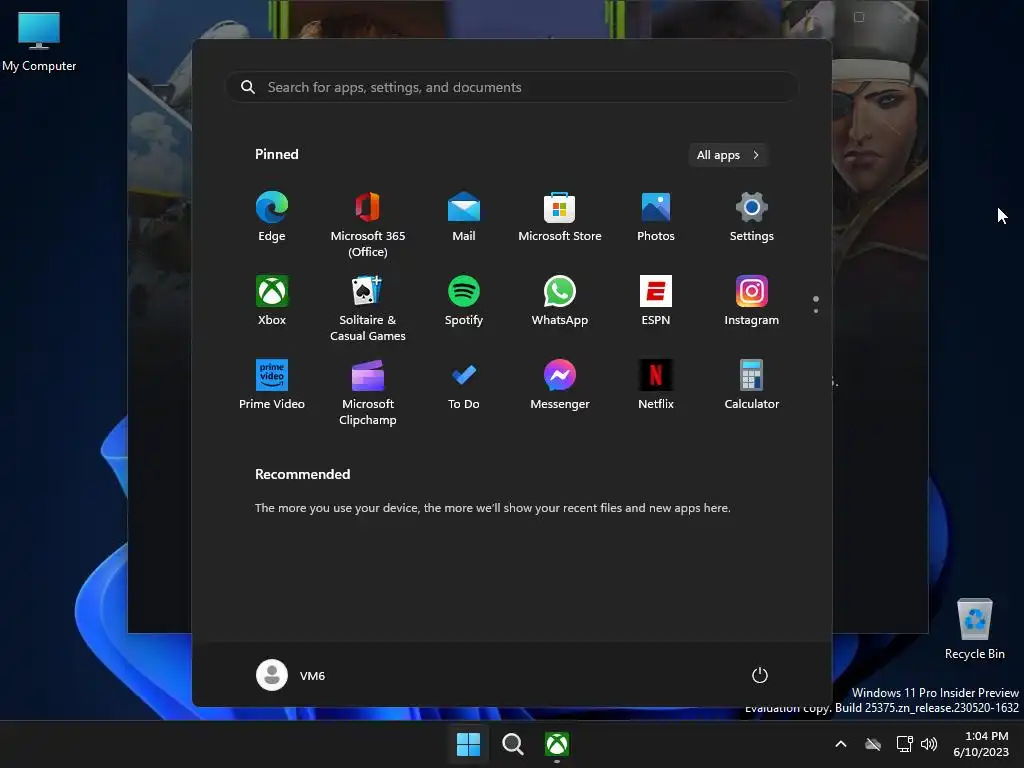Open Microsoft Store

(560, 217)
